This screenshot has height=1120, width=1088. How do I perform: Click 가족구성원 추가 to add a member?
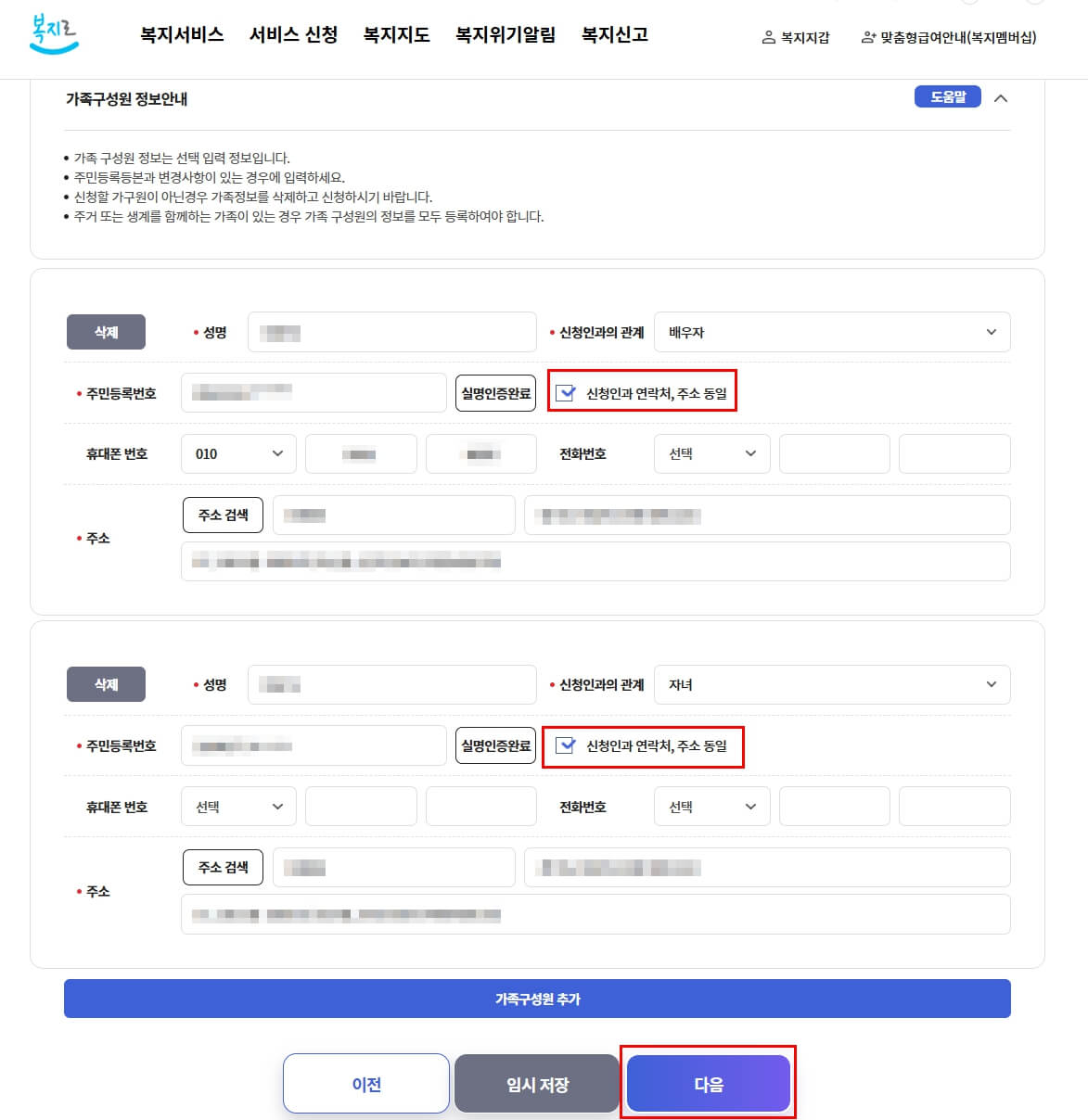point(536,999)
